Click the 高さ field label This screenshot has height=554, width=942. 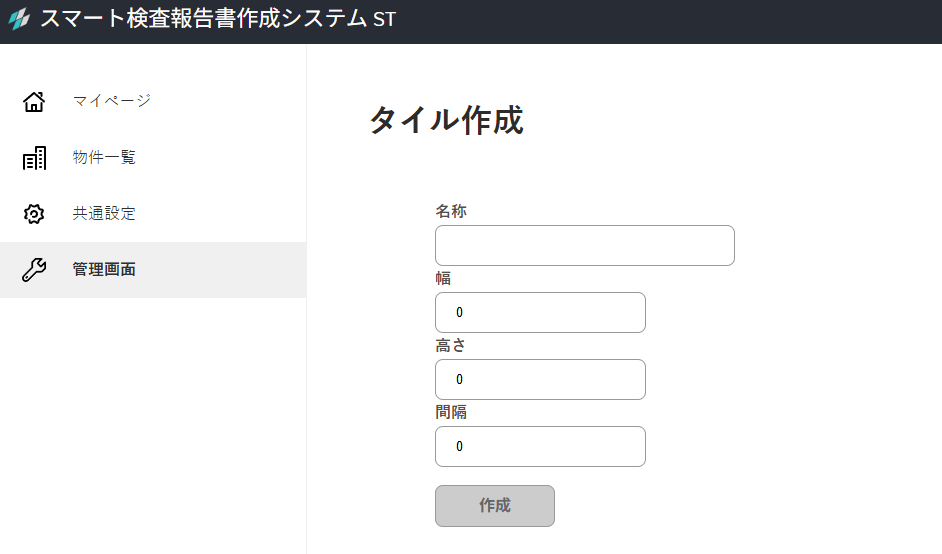pyautogui.click(x=451, y=345)
